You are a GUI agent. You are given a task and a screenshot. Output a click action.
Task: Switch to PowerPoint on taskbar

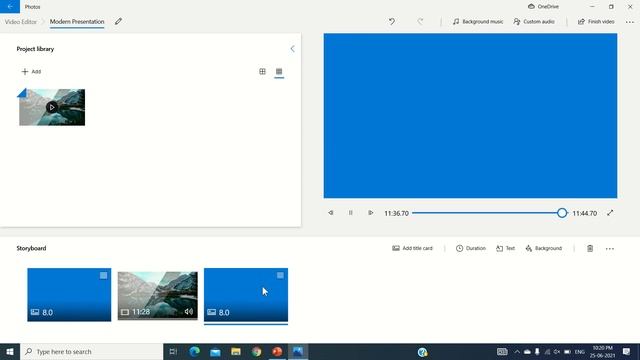pyautogui.click(x=277, y=351)
